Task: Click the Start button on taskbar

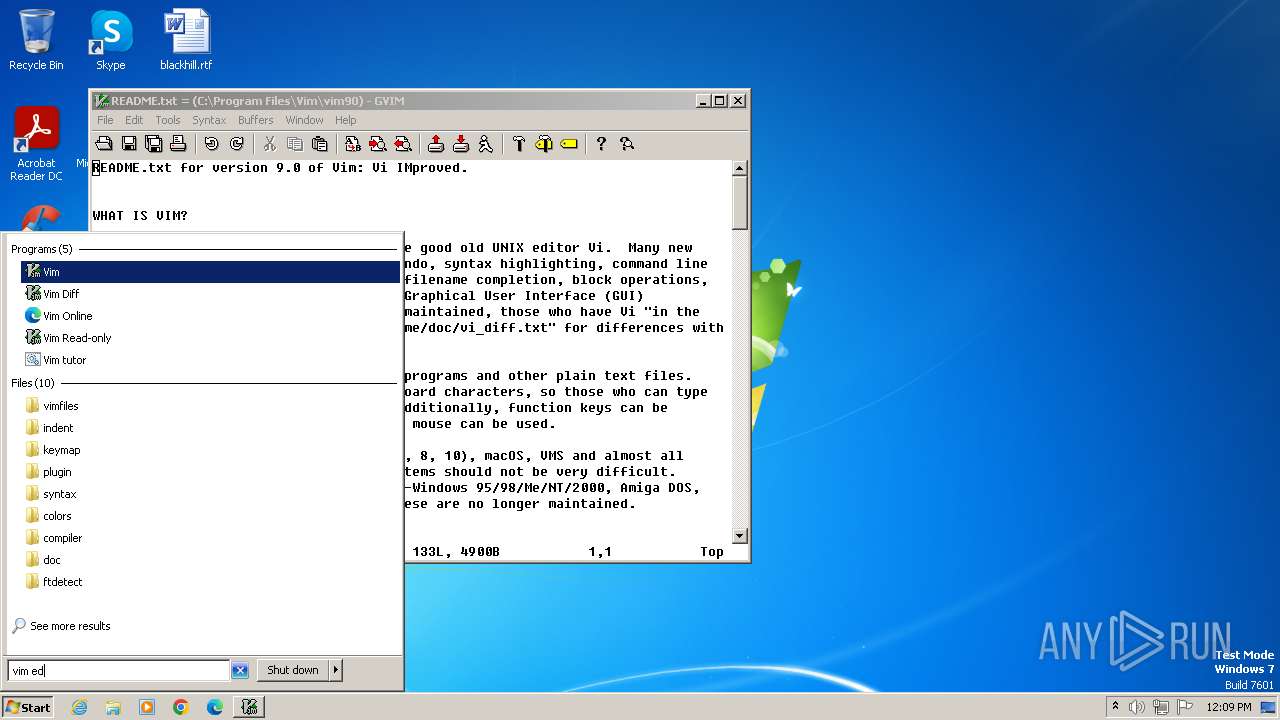Action: point(28,707)
